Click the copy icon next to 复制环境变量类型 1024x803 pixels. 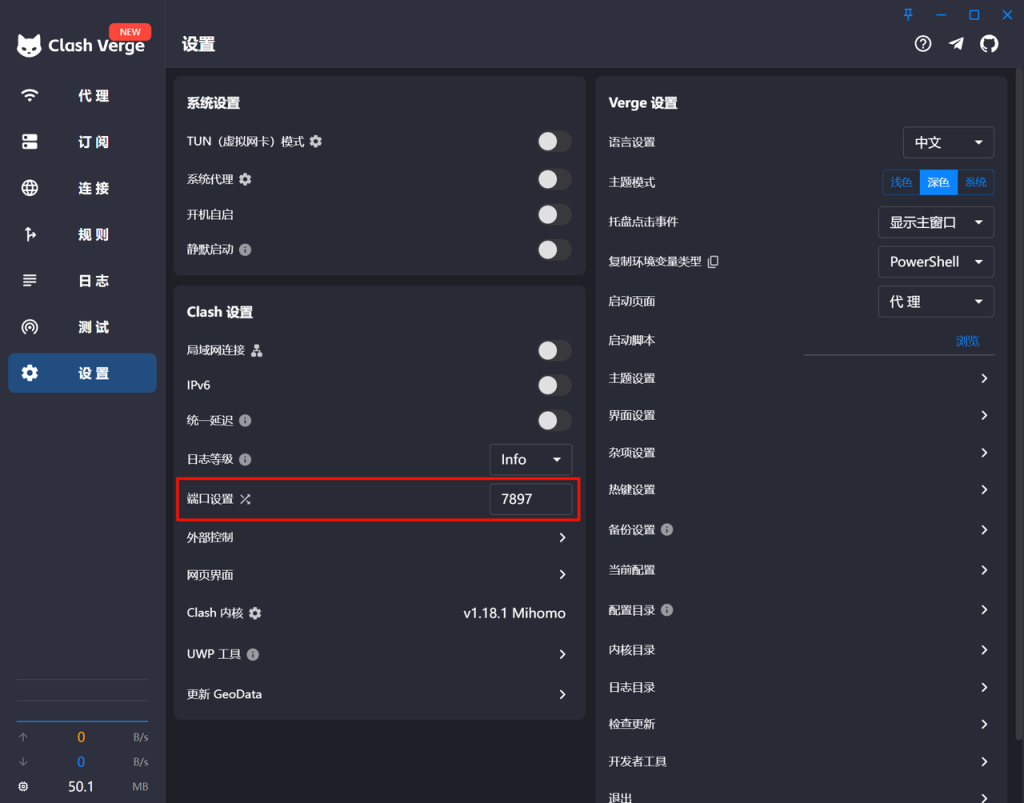713,262
